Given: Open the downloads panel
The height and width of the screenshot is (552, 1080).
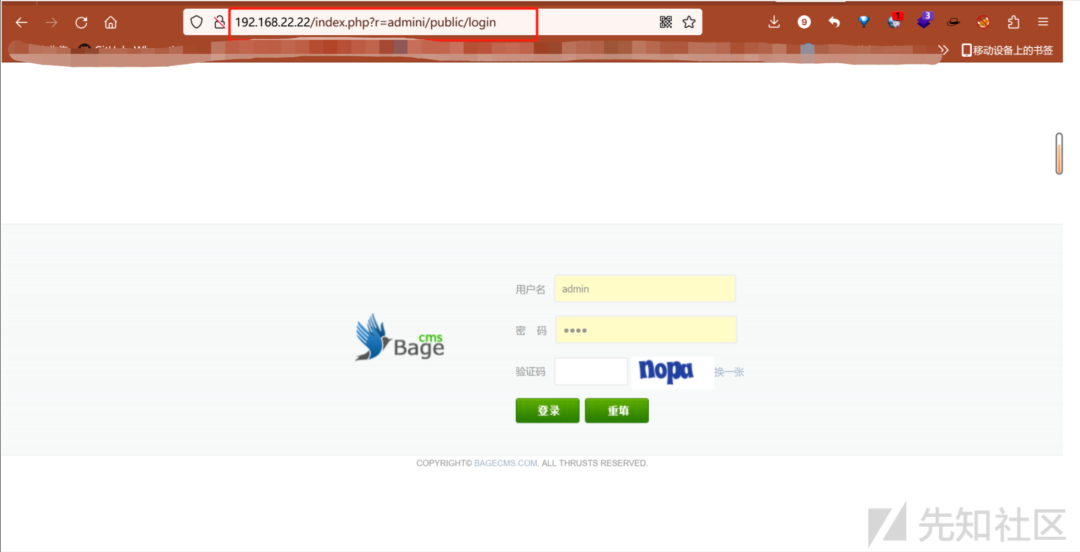Looking at the screenshot, I should click(774, 22).
